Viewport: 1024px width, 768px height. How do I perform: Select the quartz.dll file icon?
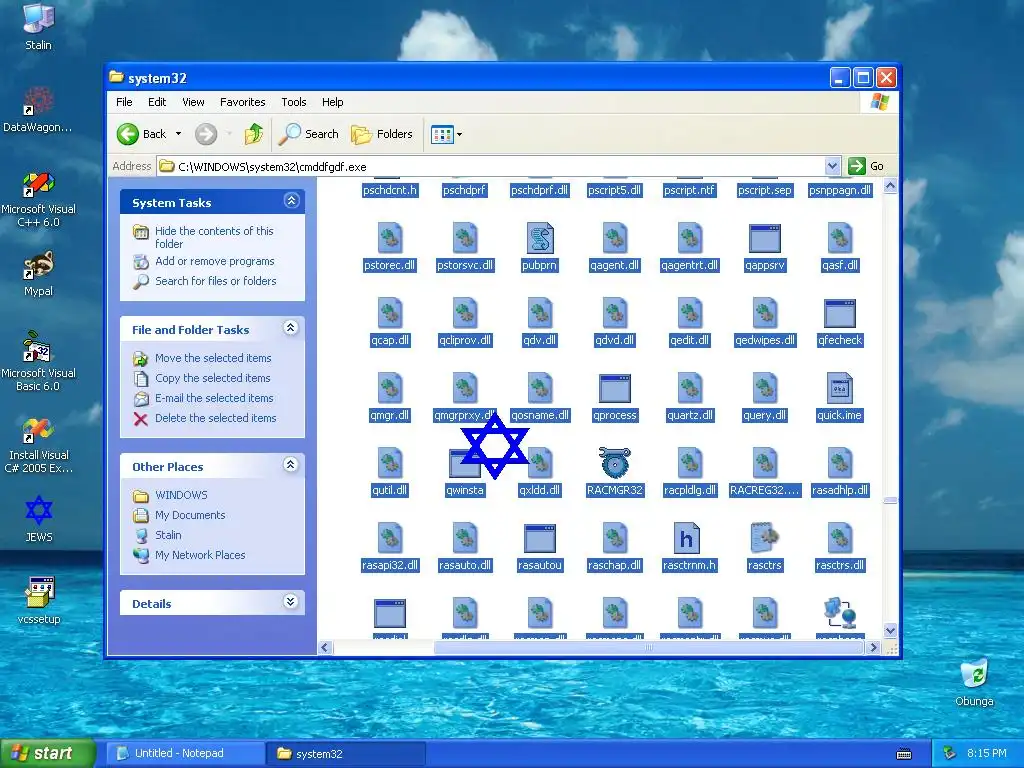(690, 388)
